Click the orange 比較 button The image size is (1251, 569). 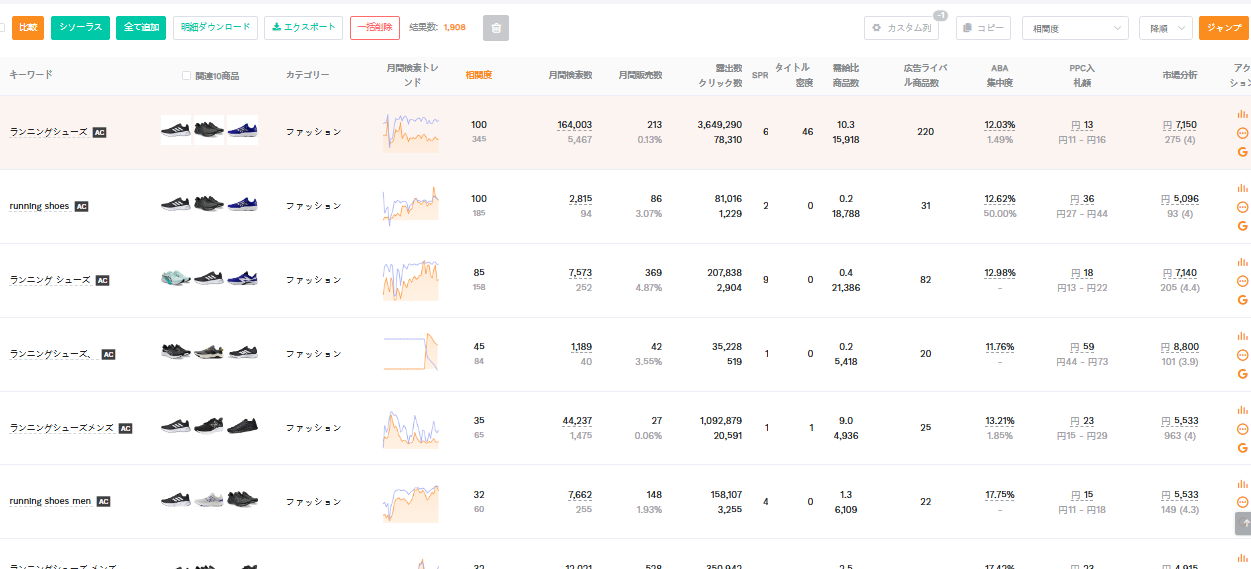tap(28, 28)
